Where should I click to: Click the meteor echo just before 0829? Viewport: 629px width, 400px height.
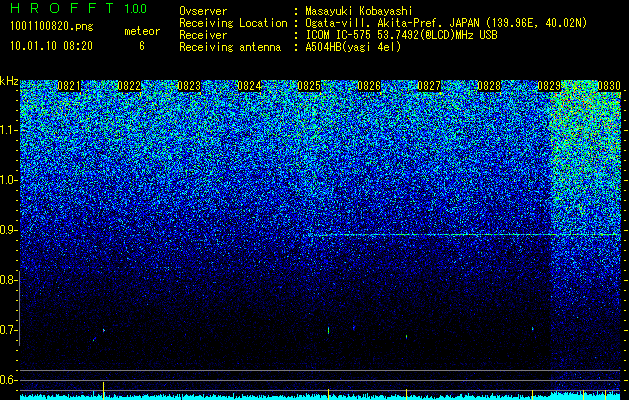[x=532, y=329]
